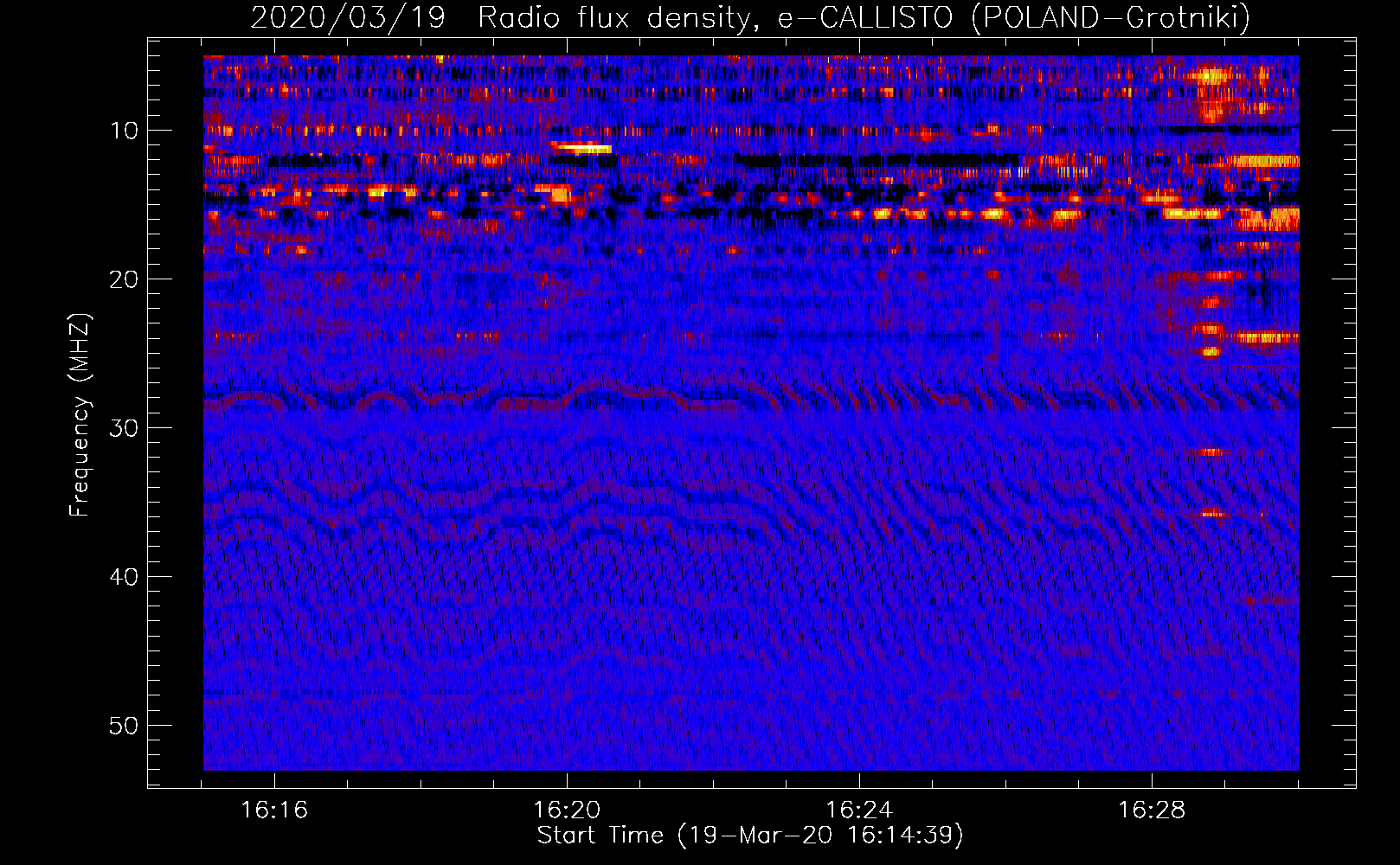Click the 20 MHz frequency tick label
The width and height of the screenshot is (1400, 865).
124,279
